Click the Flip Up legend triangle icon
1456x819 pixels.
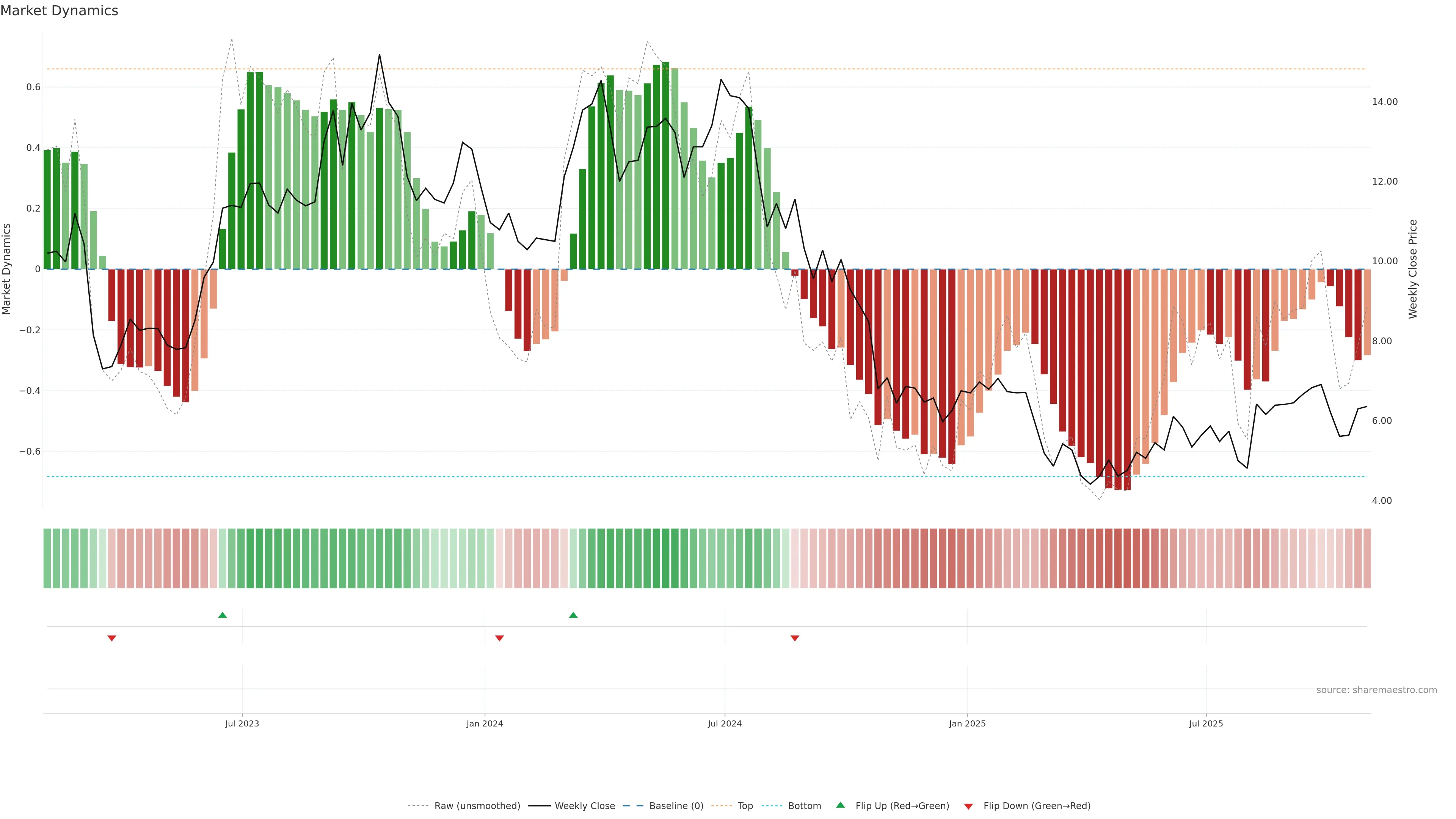(841, 805)
